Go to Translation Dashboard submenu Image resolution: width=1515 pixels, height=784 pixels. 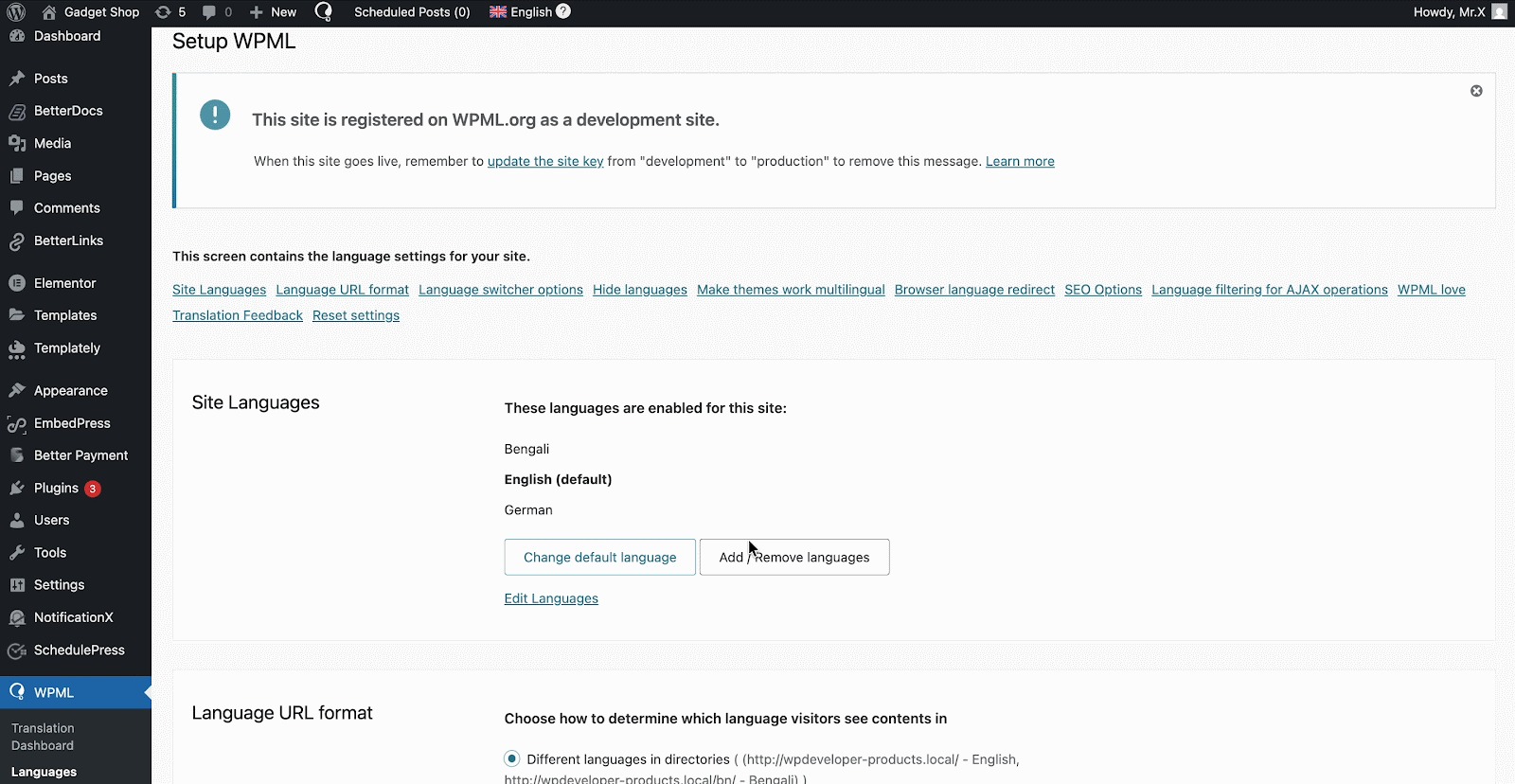click(x=43, y=737)
